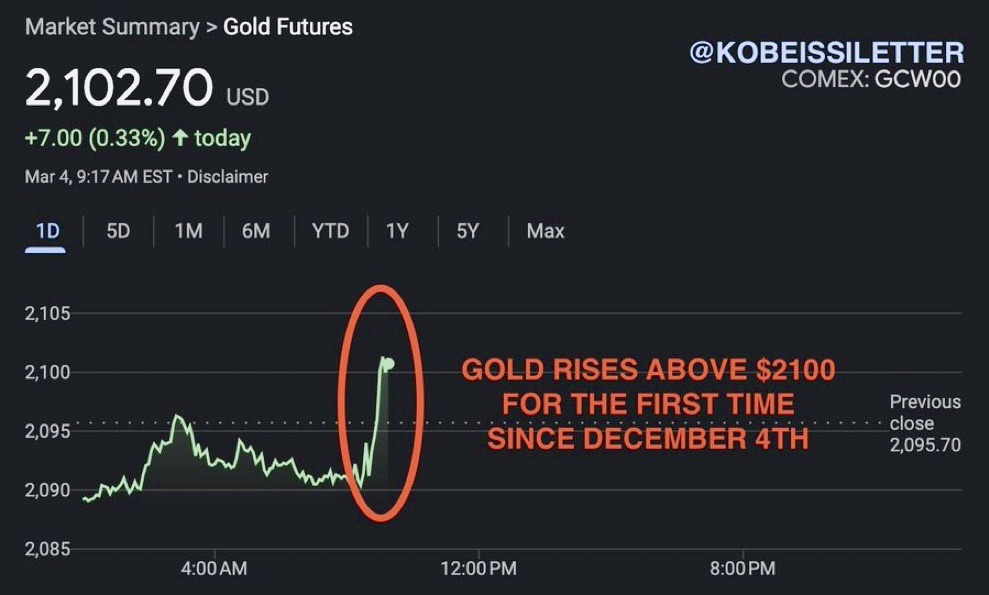Select the Max range tab

pos(545,231)
